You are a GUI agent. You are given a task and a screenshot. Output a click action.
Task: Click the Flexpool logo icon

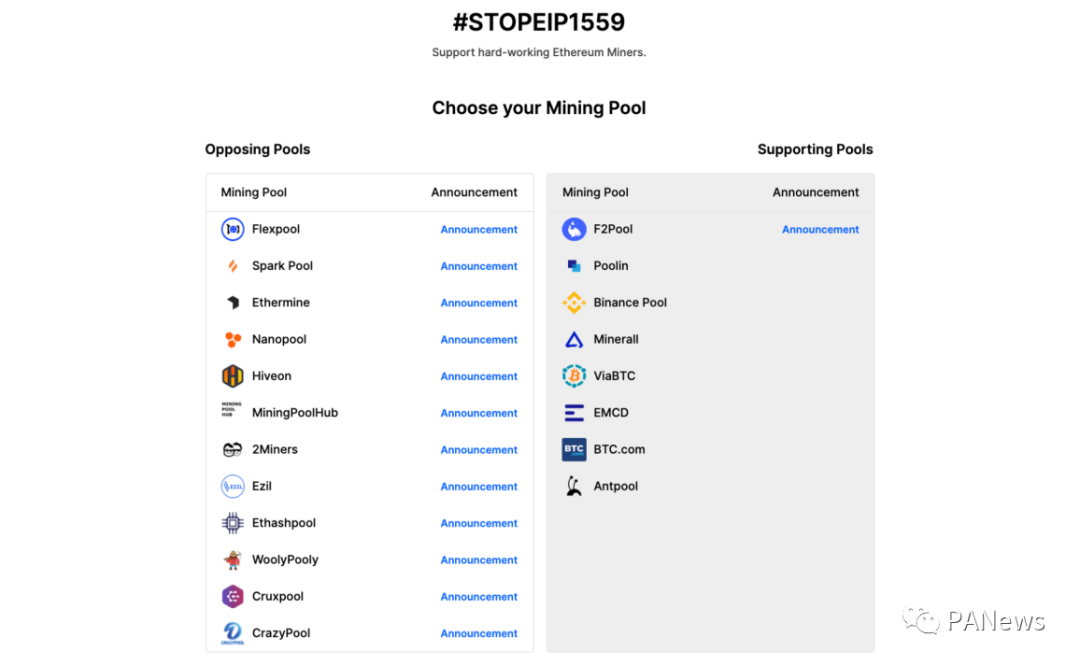point(232,229)
